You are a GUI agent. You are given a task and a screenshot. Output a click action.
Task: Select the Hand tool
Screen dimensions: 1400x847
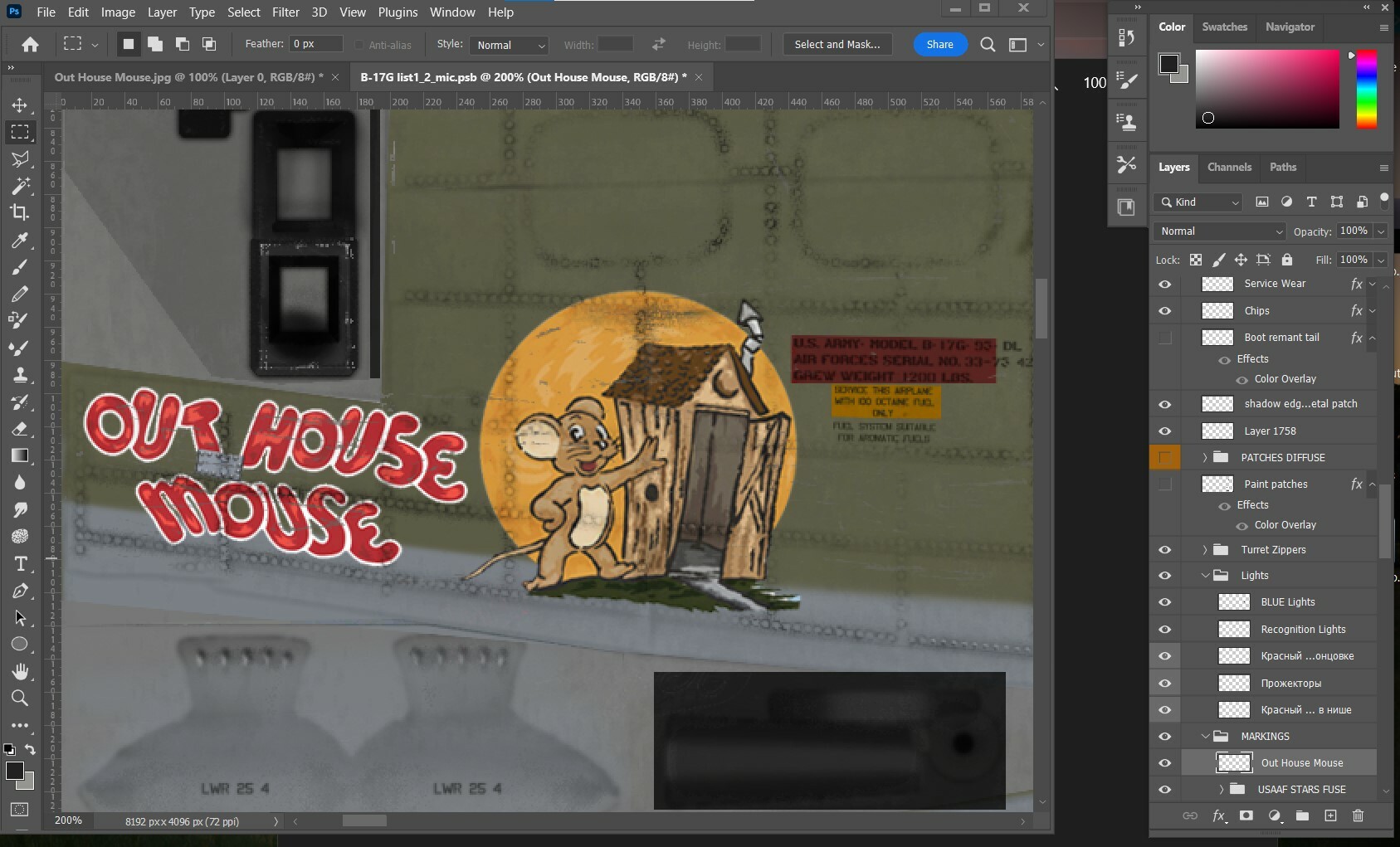tap(20, 671)
